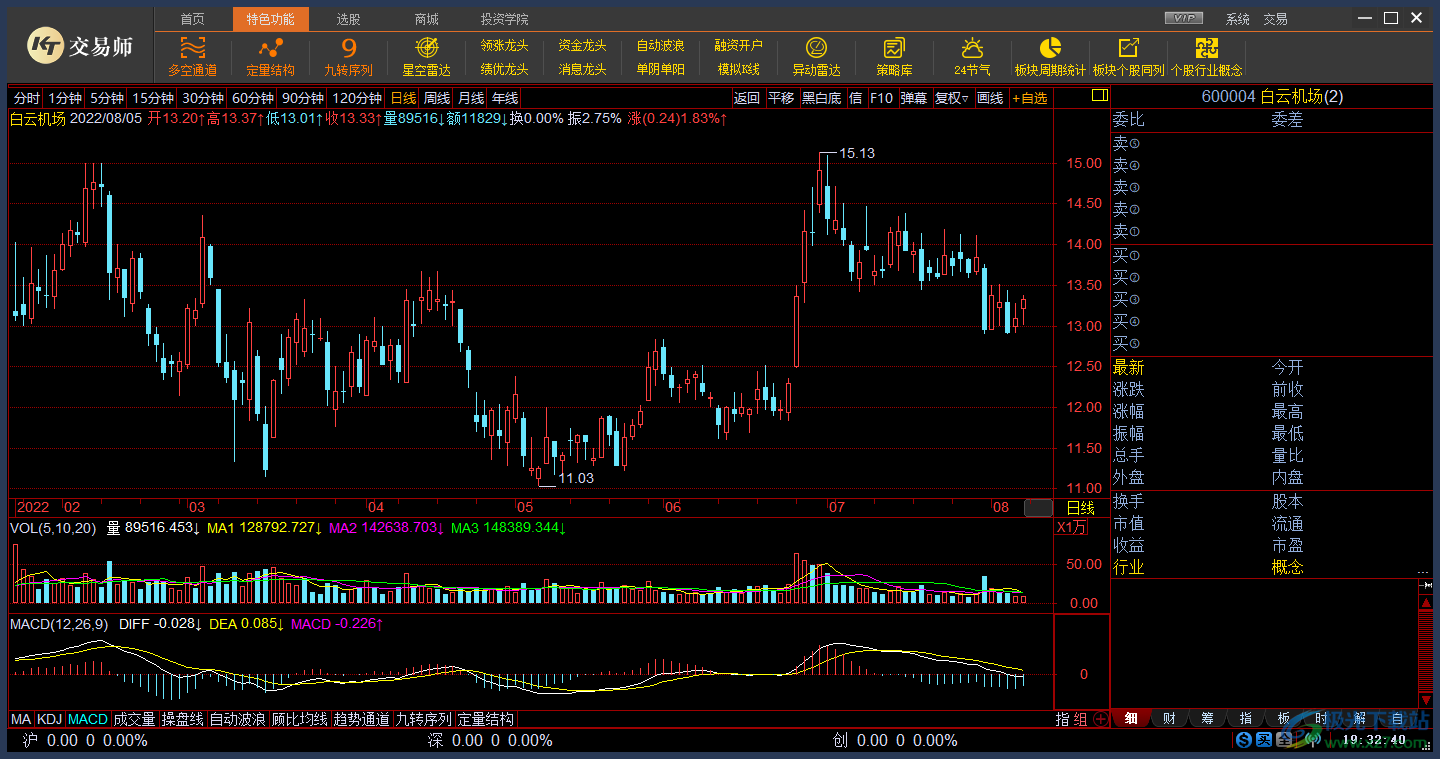Click the X1万 volume unit label

[1071, 527]
